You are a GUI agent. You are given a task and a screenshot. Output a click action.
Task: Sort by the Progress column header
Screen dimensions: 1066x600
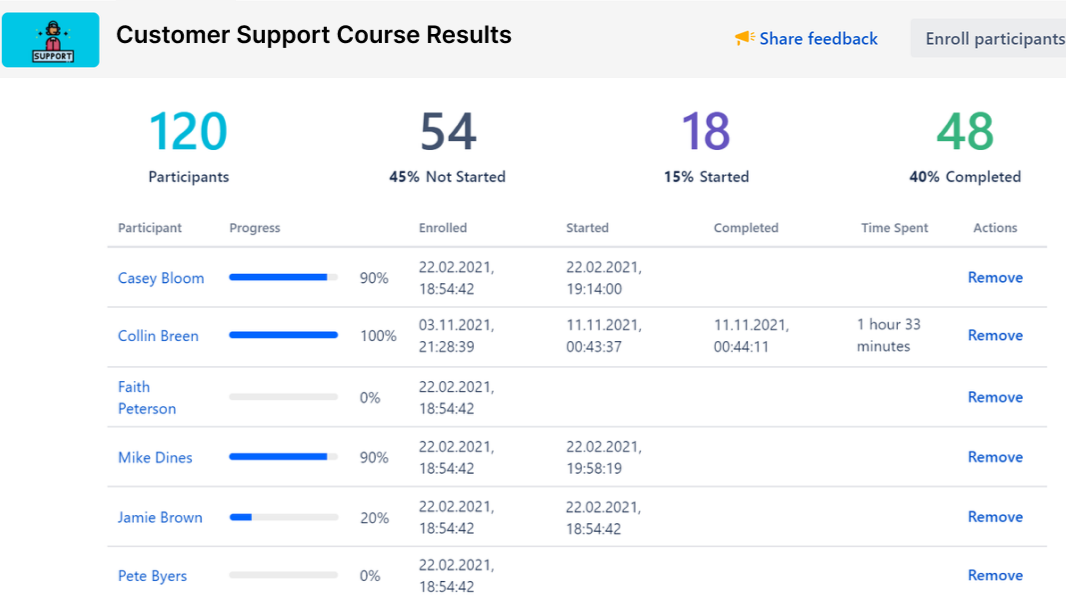tap(254, 228)
